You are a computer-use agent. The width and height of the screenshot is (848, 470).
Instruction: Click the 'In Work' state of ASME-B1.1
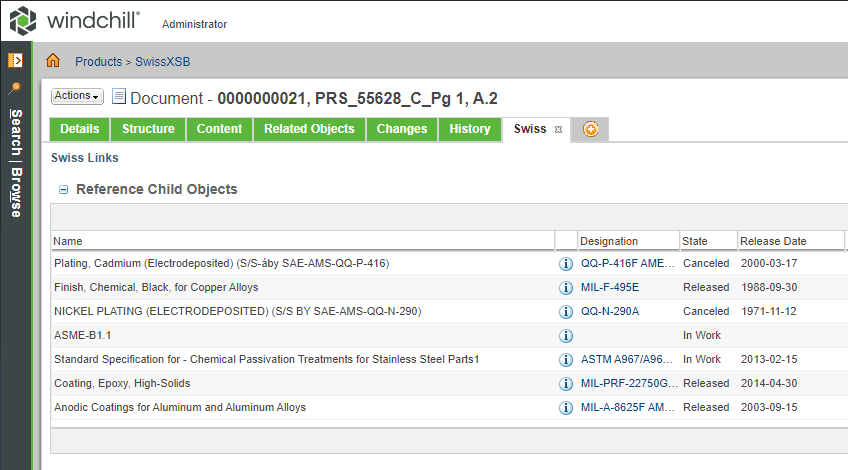[701, 335]
